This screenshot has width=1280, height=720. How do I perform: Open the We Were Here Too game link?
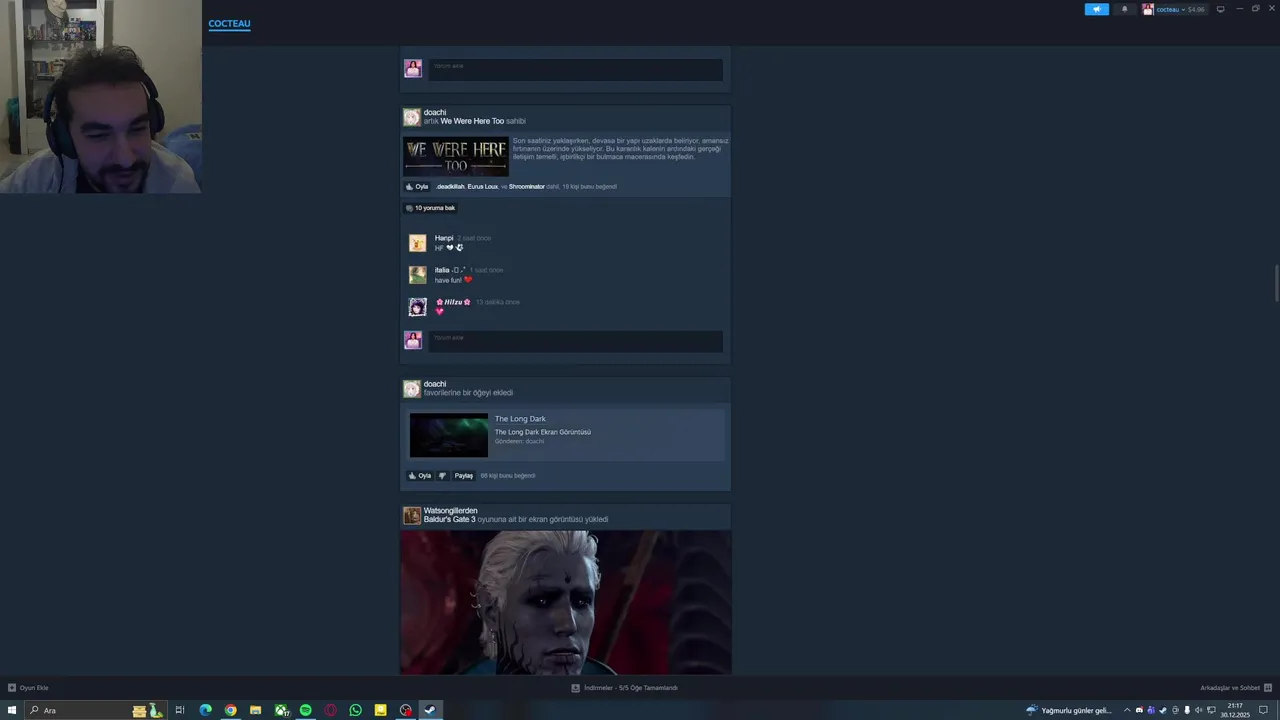click(472, 121)
